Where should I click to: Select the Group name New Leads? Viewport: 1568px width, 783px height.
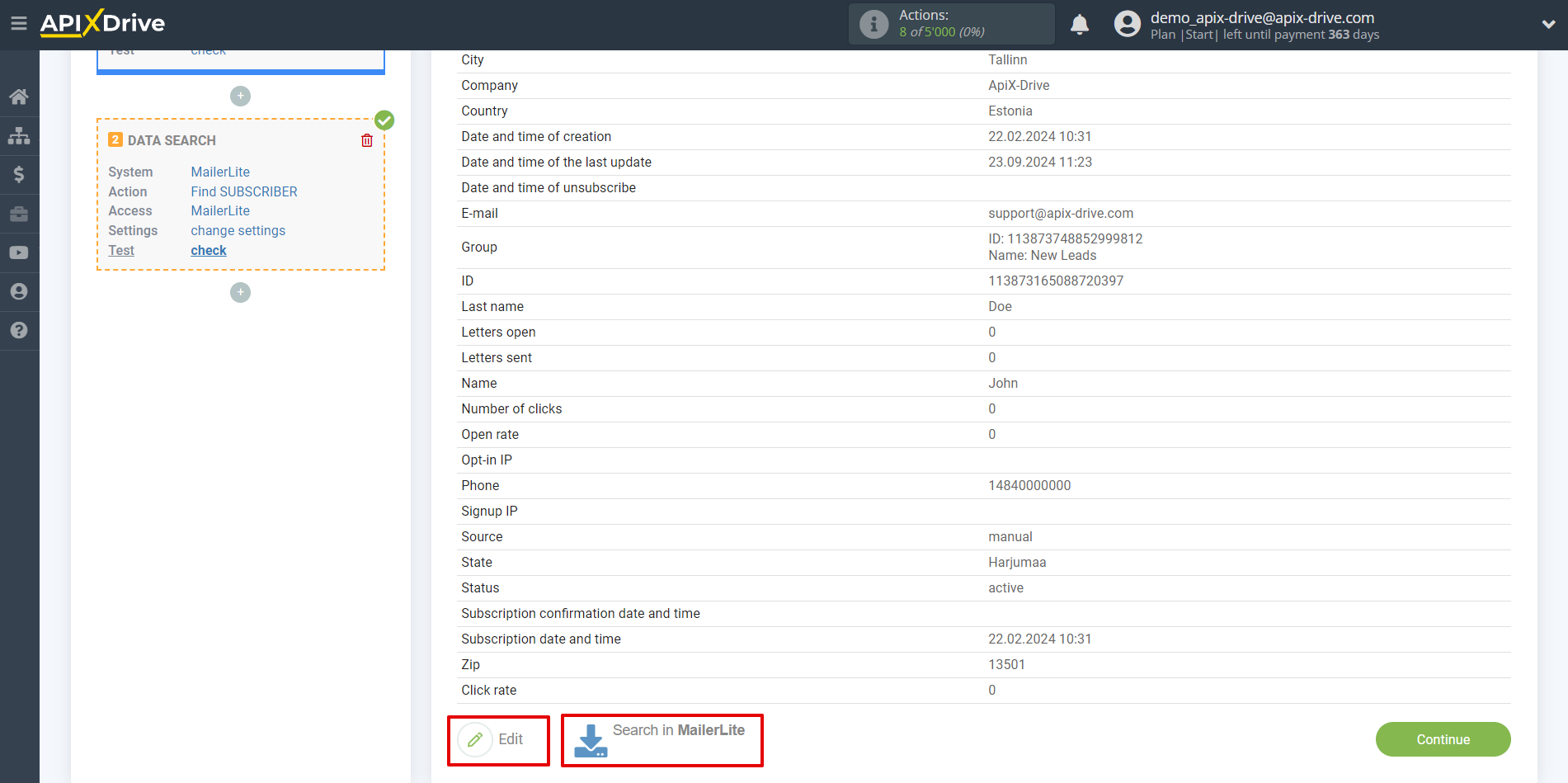1043,256
